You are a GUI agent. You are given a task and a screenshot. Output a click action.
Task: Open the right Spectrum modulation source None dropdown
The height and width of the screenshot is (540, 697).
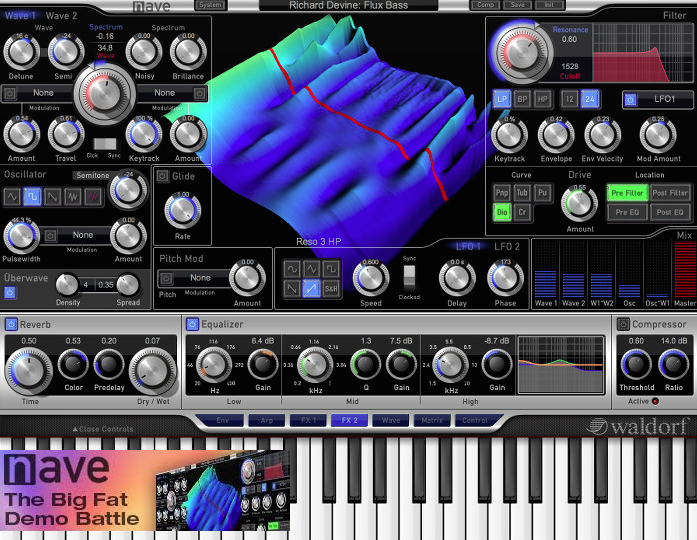pyautogui.click(x=164, y=93)
